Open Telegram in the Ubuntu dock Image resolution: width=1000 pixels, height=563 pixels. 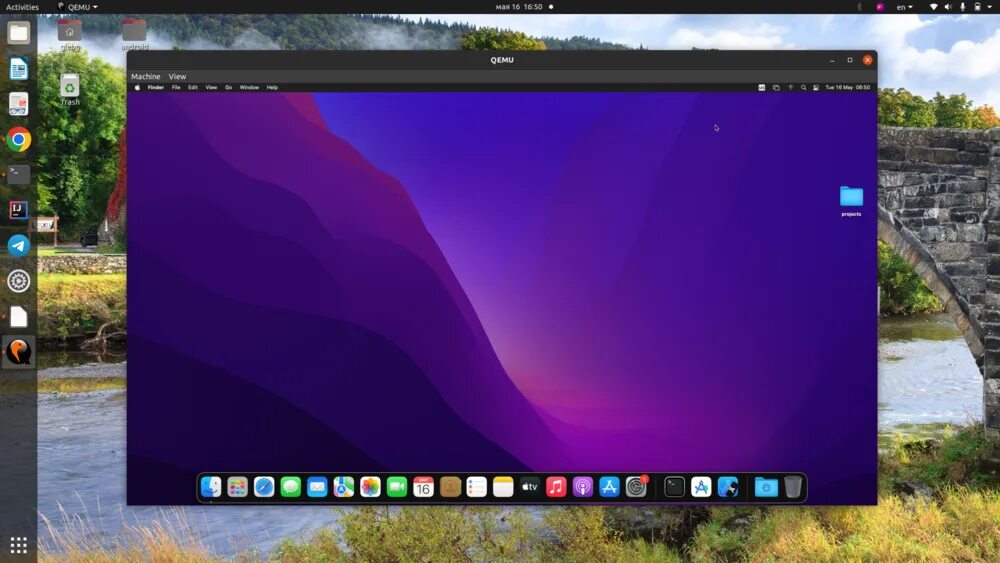pyautogui.click(x=18, y=245)
